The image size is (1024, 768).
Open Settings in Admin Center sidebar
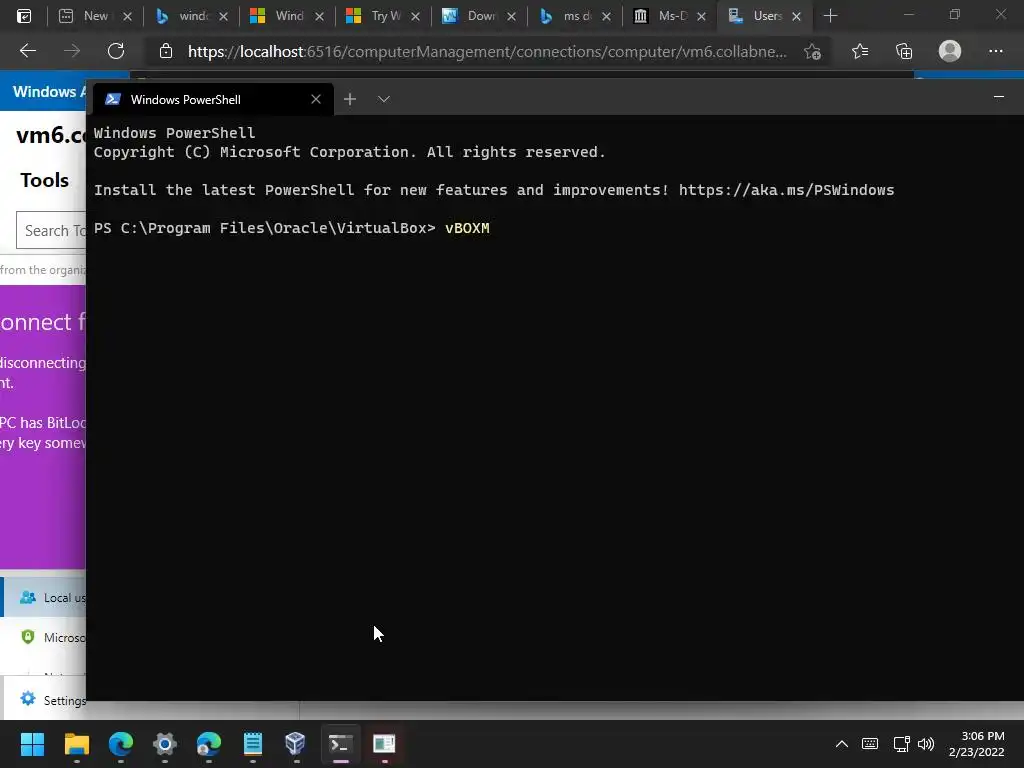(44, 700)
